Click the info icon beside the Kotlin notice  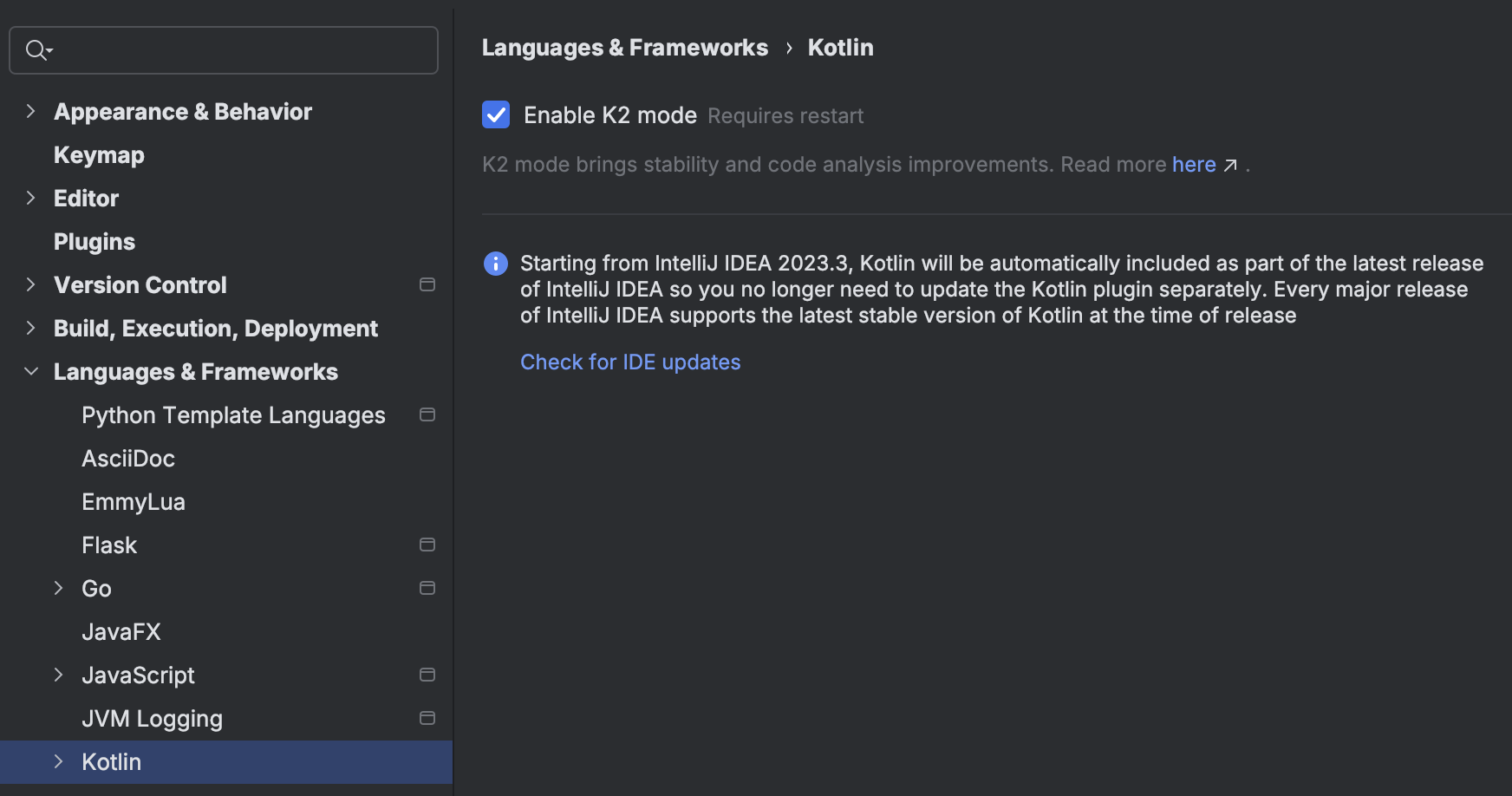coord(495,264)
